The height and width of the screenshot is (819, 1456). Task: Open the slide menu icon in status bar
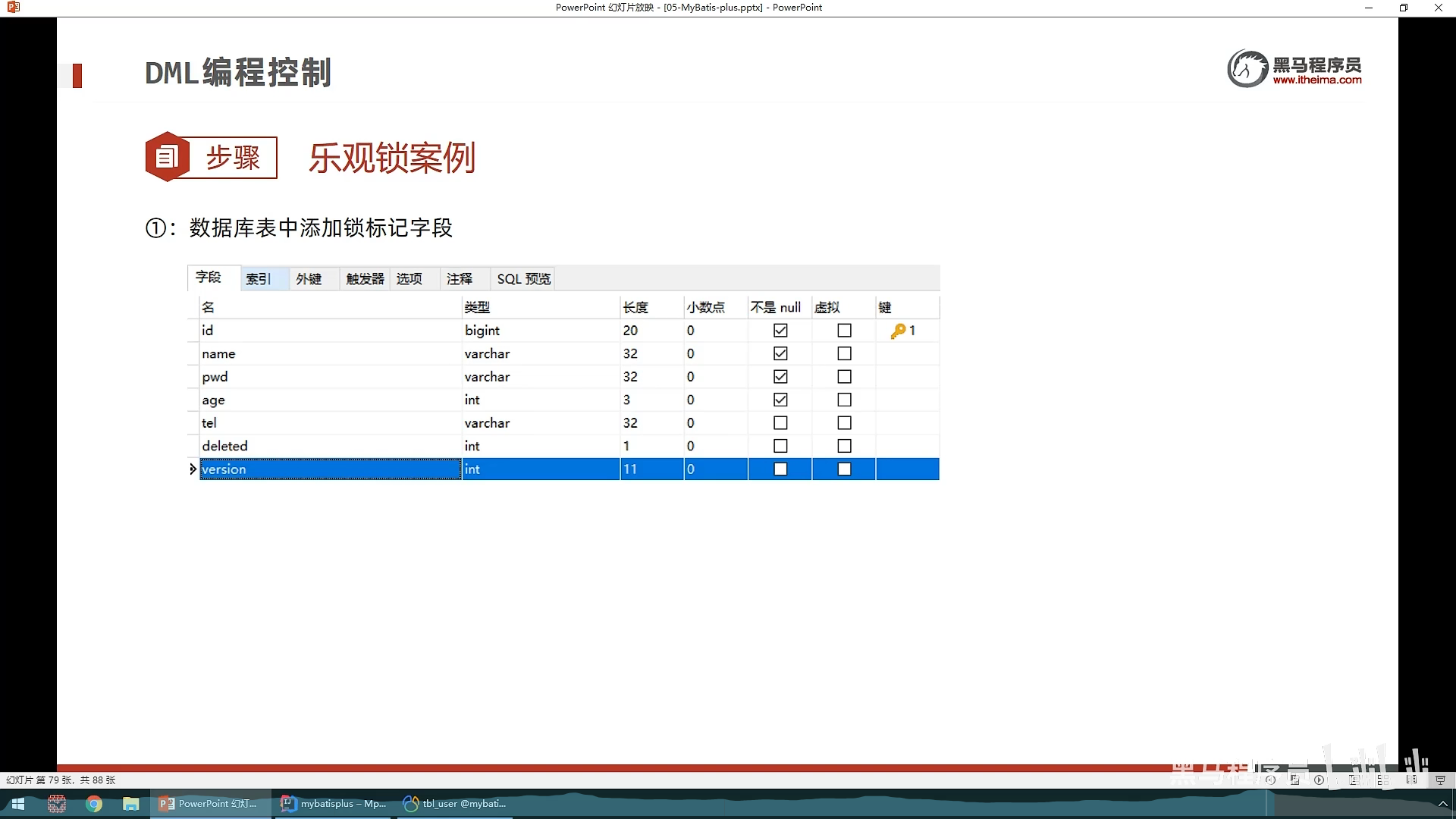1294,780
